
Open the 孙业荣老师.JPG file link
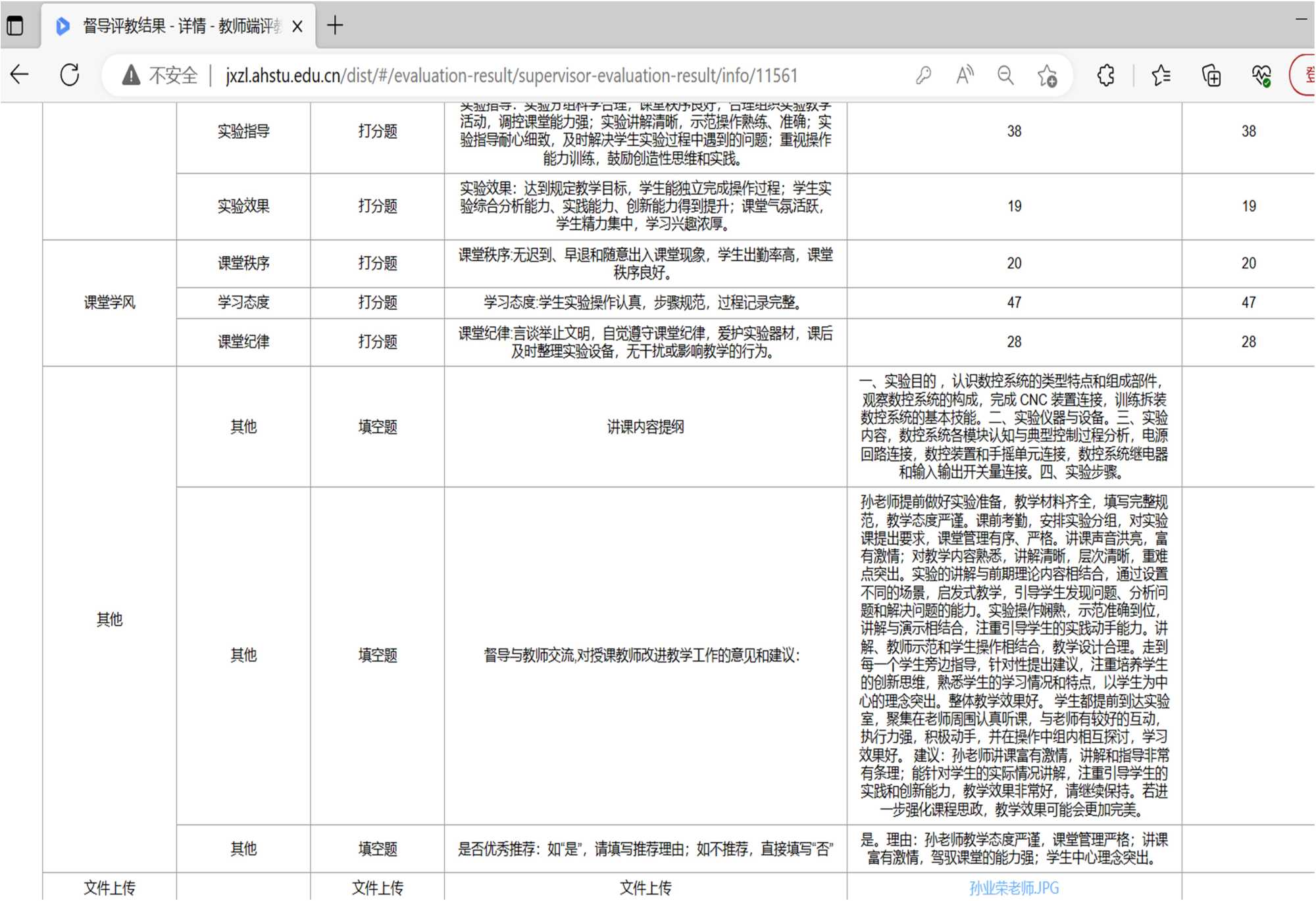point(1014,888)
